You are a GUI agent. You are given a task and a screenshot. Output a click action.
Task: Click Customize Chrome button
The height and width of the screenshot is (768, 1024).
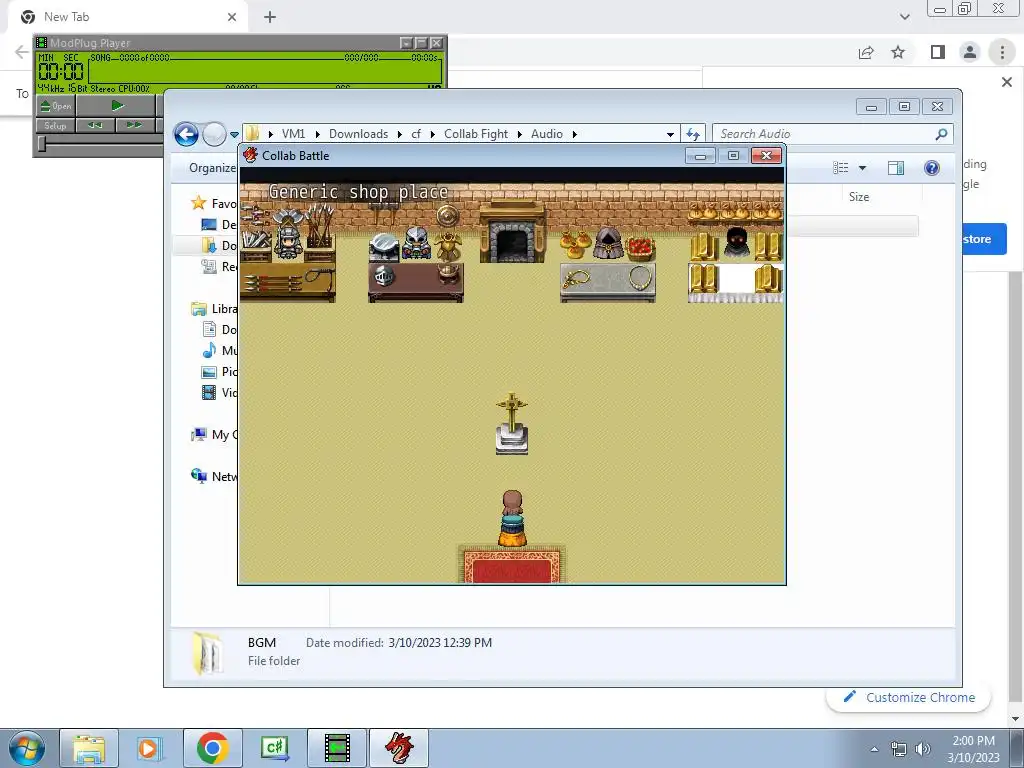(908, 697)
